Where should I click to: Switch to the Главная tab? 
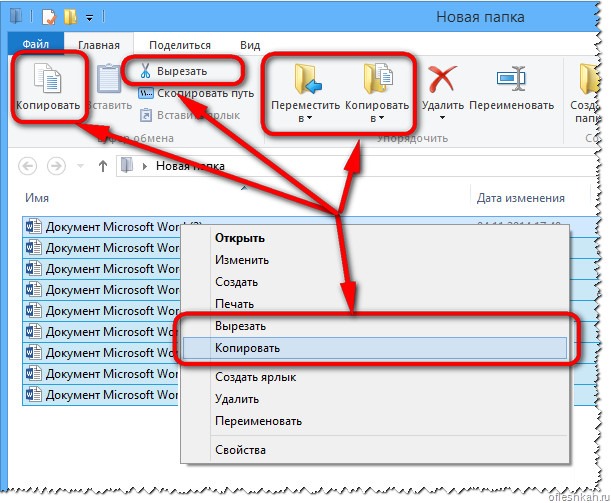coord(99,45)
